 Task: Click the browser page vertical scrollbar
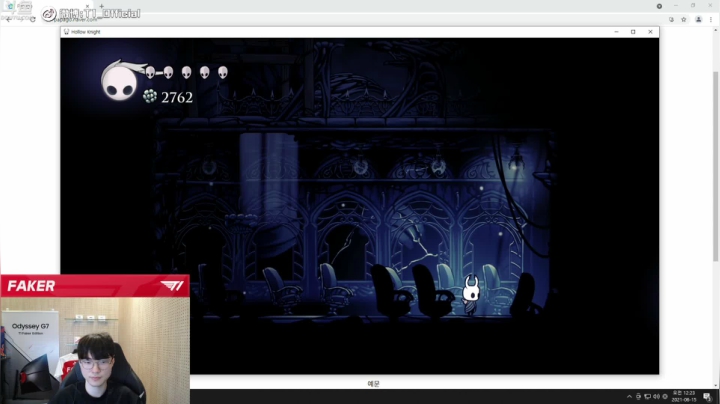(716, 167)
